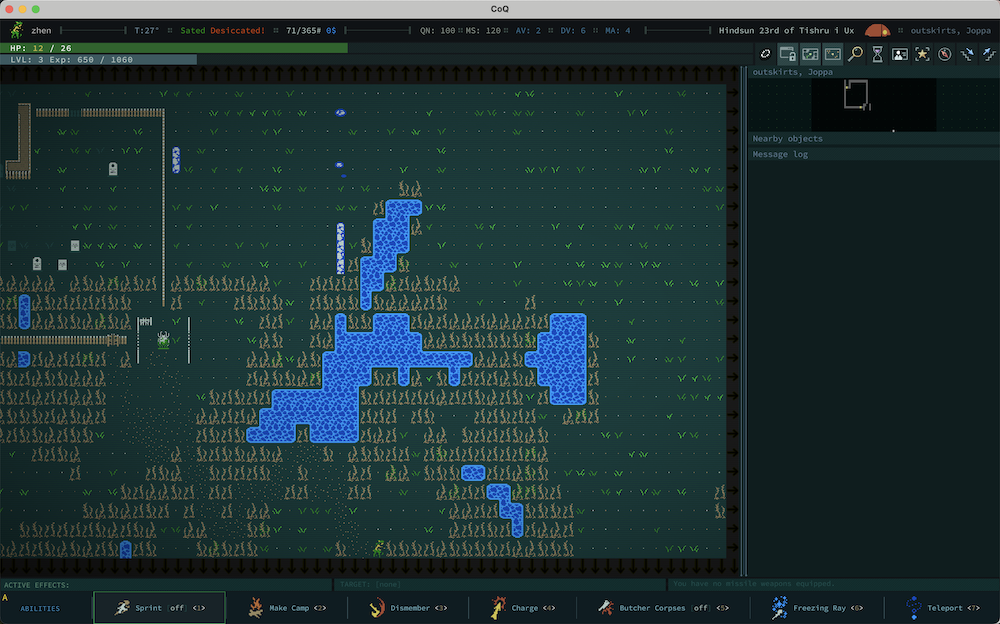Activate the Dismember ability
This screenshot has height=624, width=1000.
click(x=408, y=607)
